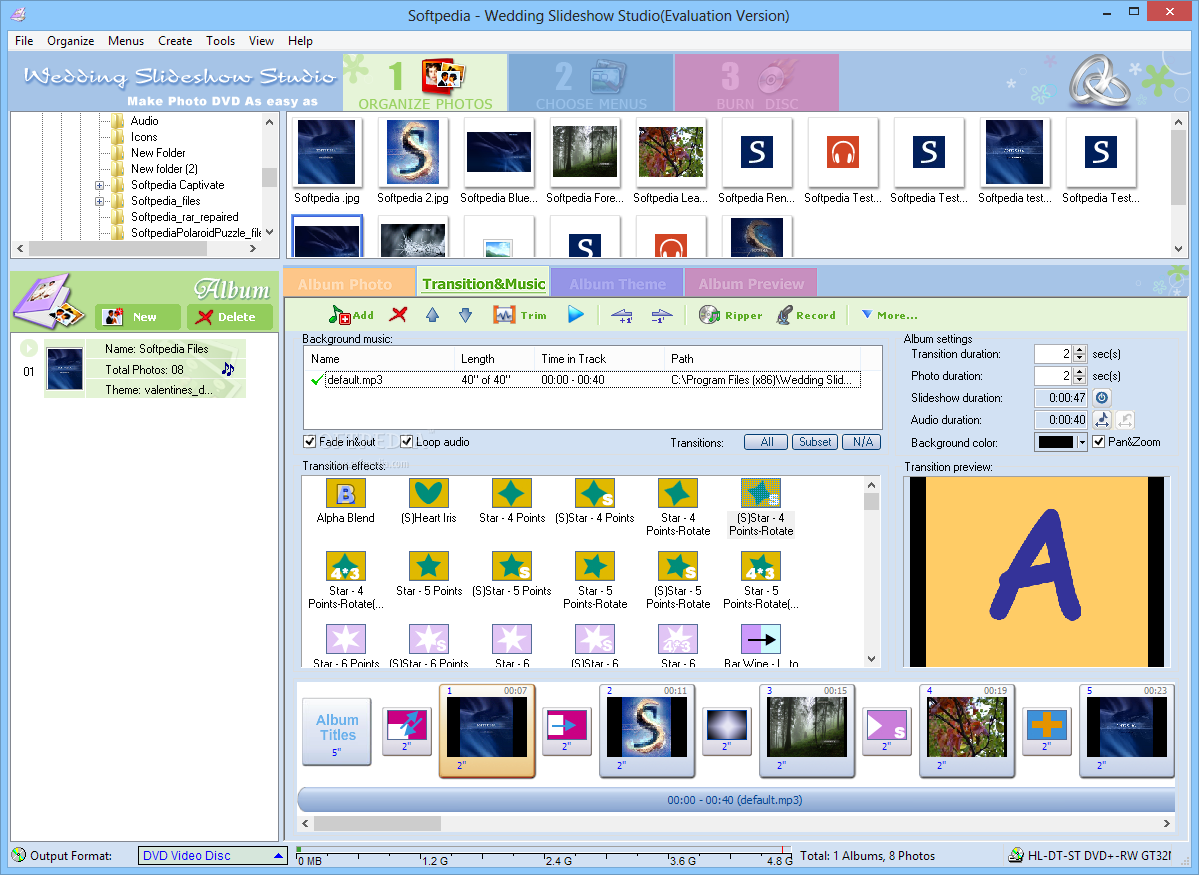The height and width of the screenshot is (875, 1199).
Task: Open the Record microphone tool
Action: coord(806,314)
